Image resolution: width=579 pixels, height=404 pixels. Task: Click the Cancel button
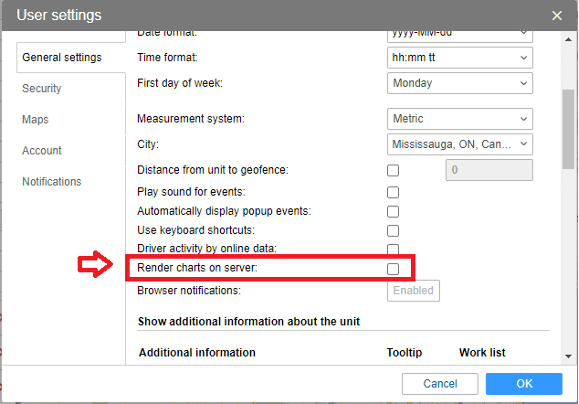pyautogui.click(x=440, y=384)
